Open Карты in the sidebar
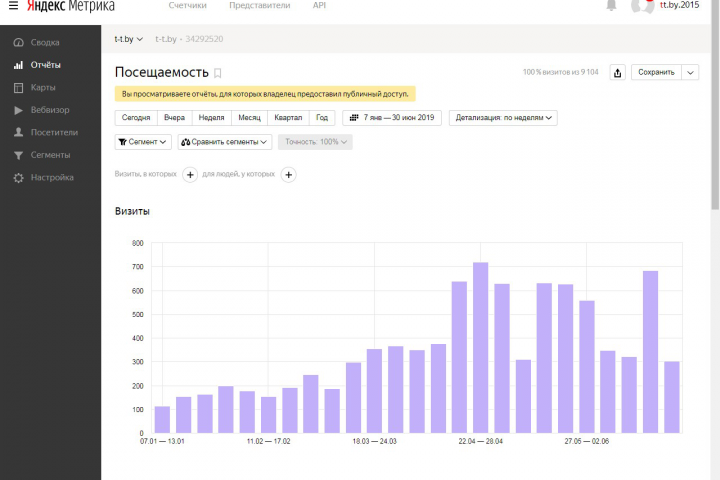This screenshot has width=720, height=480. (x=43, y=87)
